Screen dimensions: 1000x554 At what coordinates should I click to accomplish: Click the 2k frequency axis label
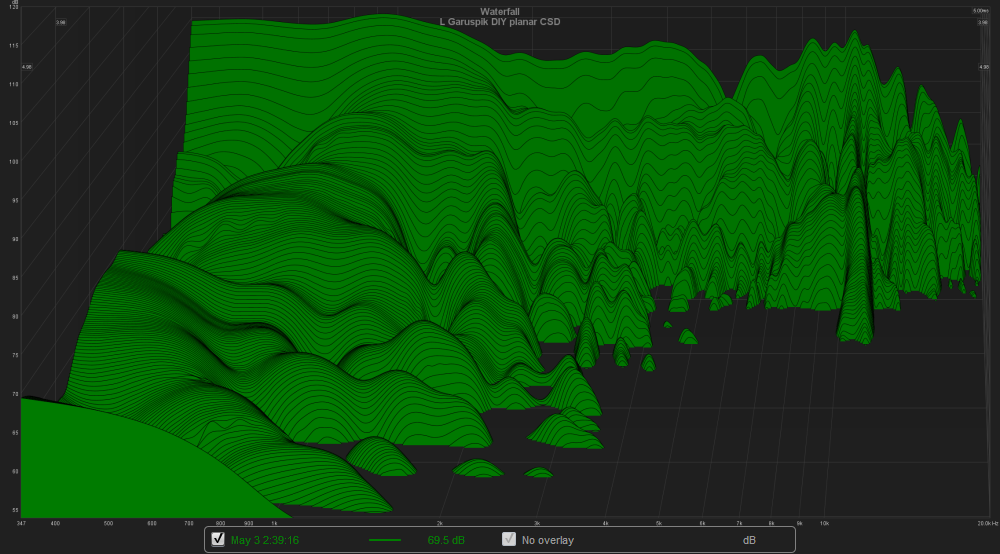point(439,523)
